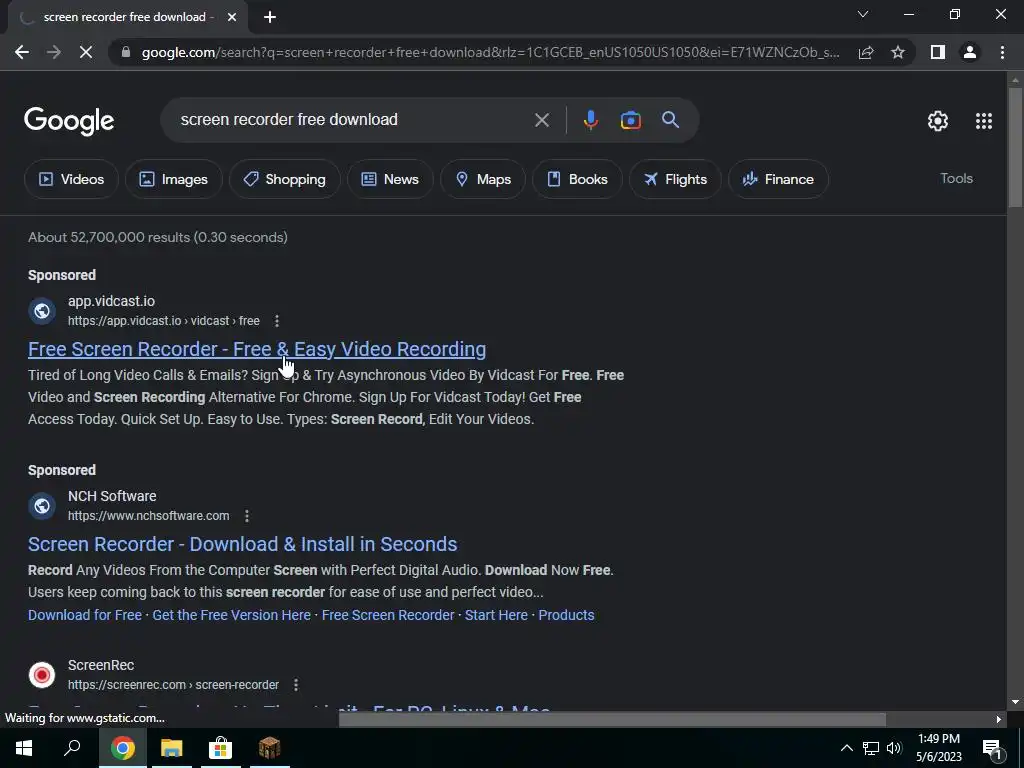Screen dimensions: 1024x768
Task: Click the vertical page scrollbar thumb
Action: (1015, 147)
